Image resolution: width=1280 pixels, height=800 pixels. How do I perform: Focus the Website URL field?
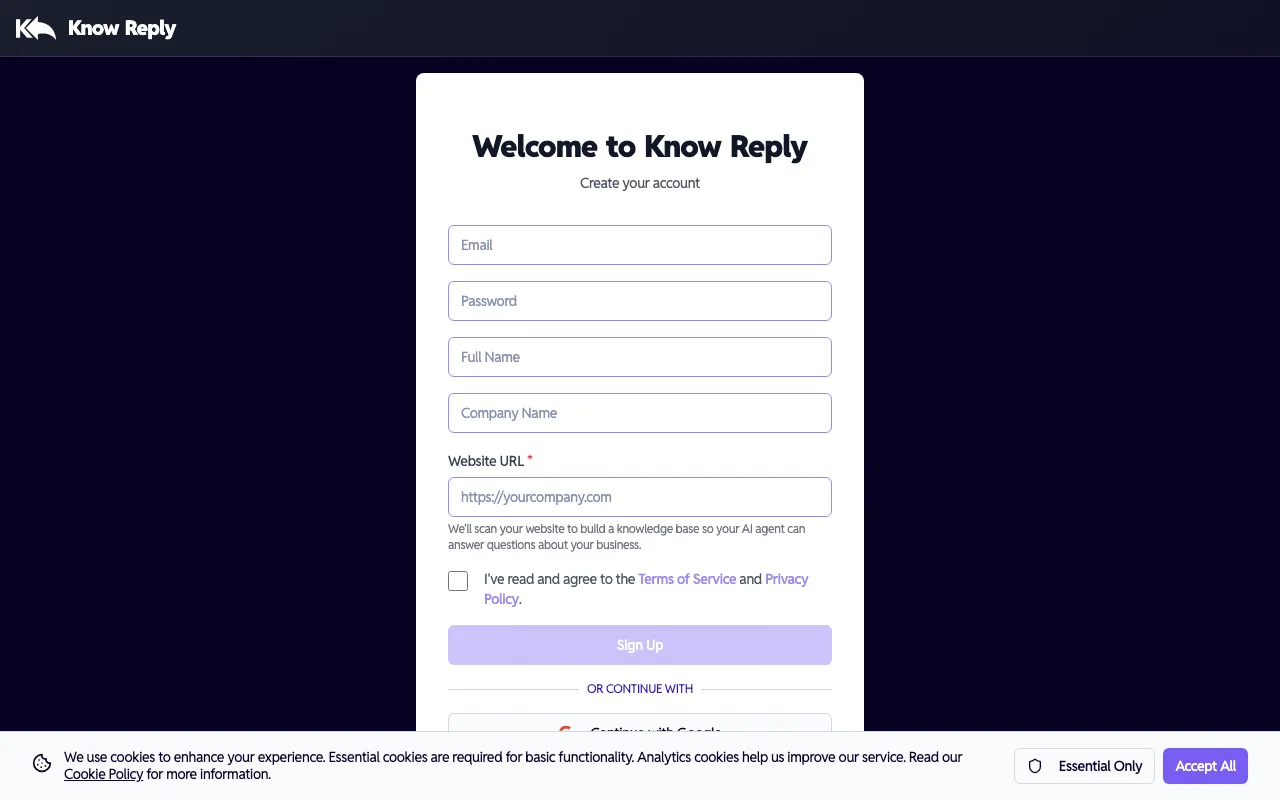640,497
